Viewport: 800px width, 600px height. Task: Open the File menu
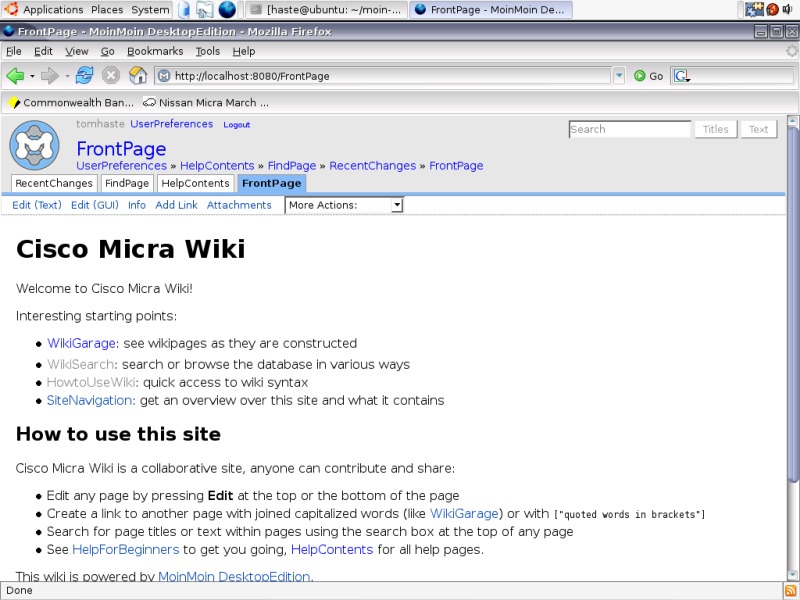[x=14, y=51]
